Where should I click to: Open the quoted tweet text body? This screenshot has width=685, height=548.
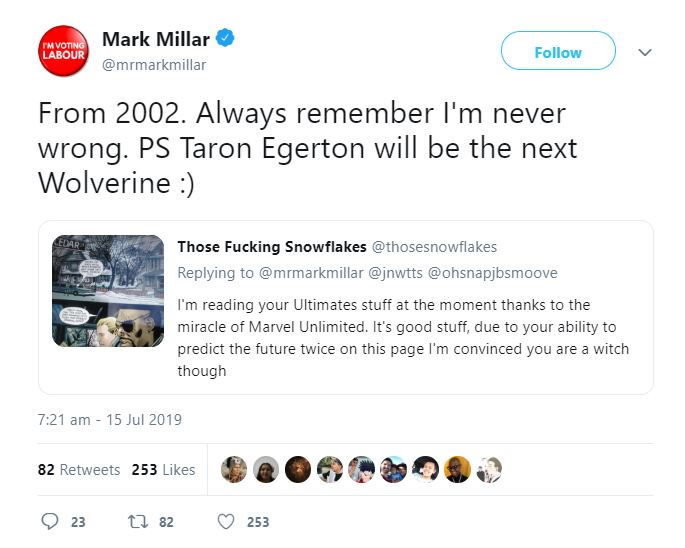click(403, 338)
